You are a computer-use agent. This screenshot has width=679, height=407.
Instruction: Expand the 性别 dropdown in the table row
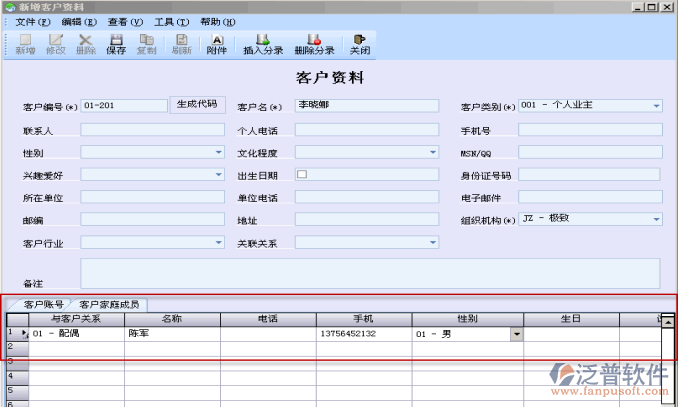[x=516, y=334]
